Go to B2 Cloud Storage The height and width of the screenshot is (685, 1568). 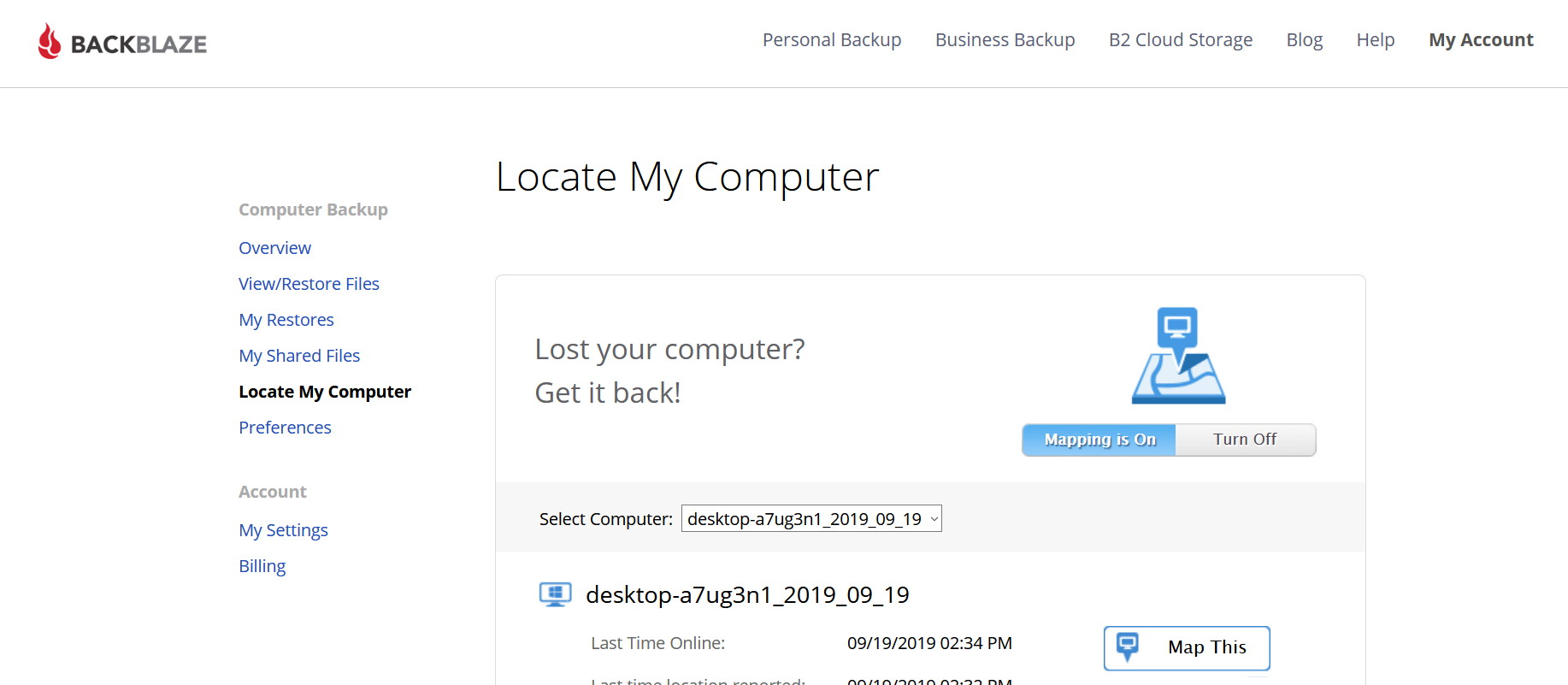1181,40
